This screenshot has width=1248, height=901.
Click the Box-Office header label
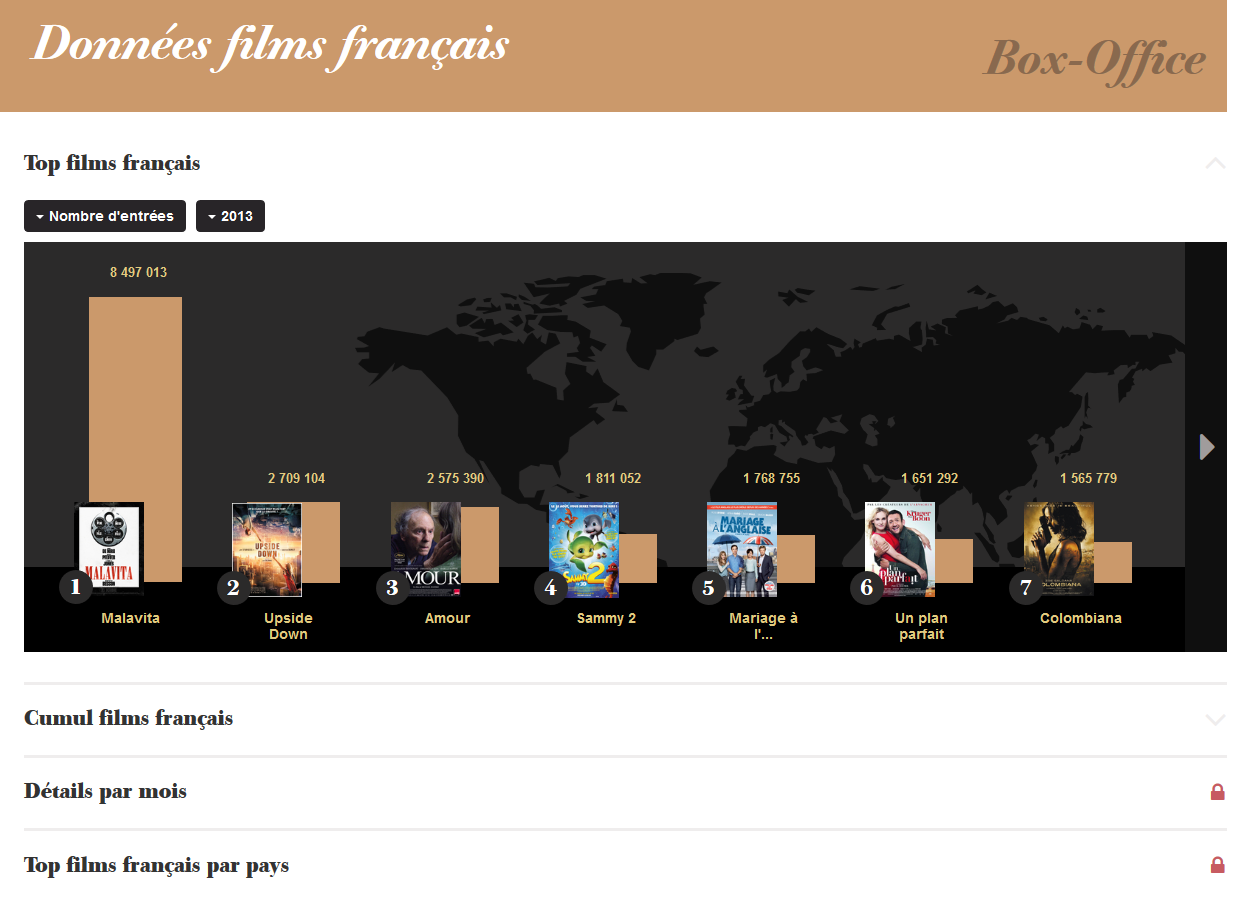[x=1095, y=58]
